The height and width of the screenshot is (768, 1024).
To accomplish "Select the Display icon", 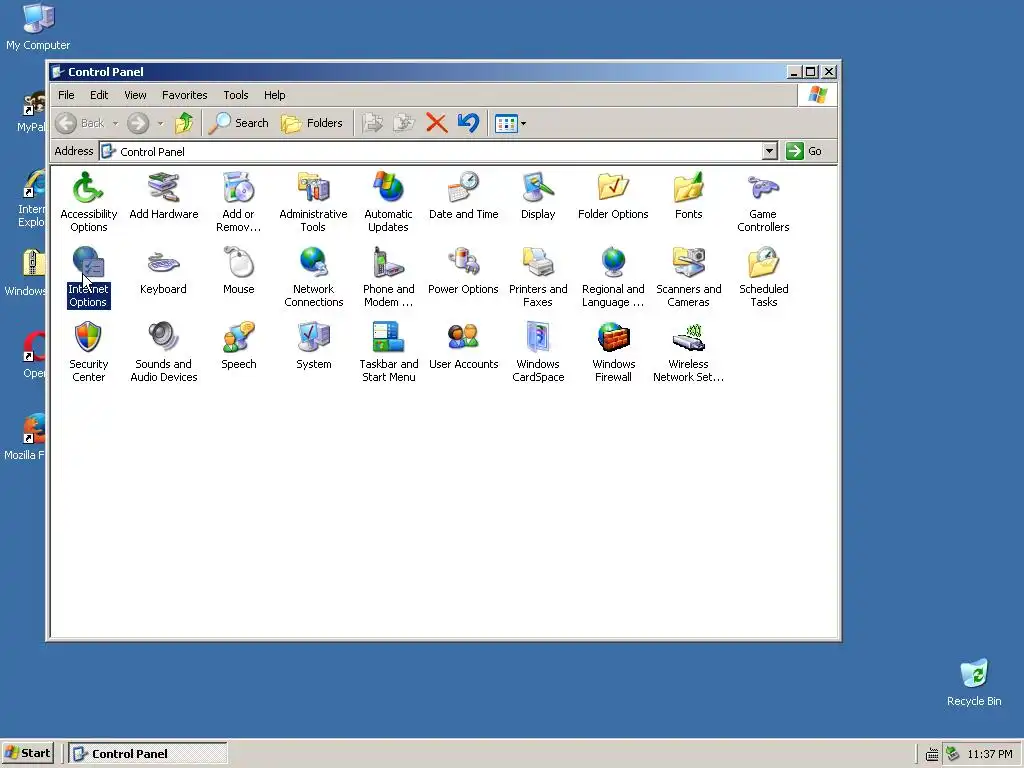I will 538,195.
